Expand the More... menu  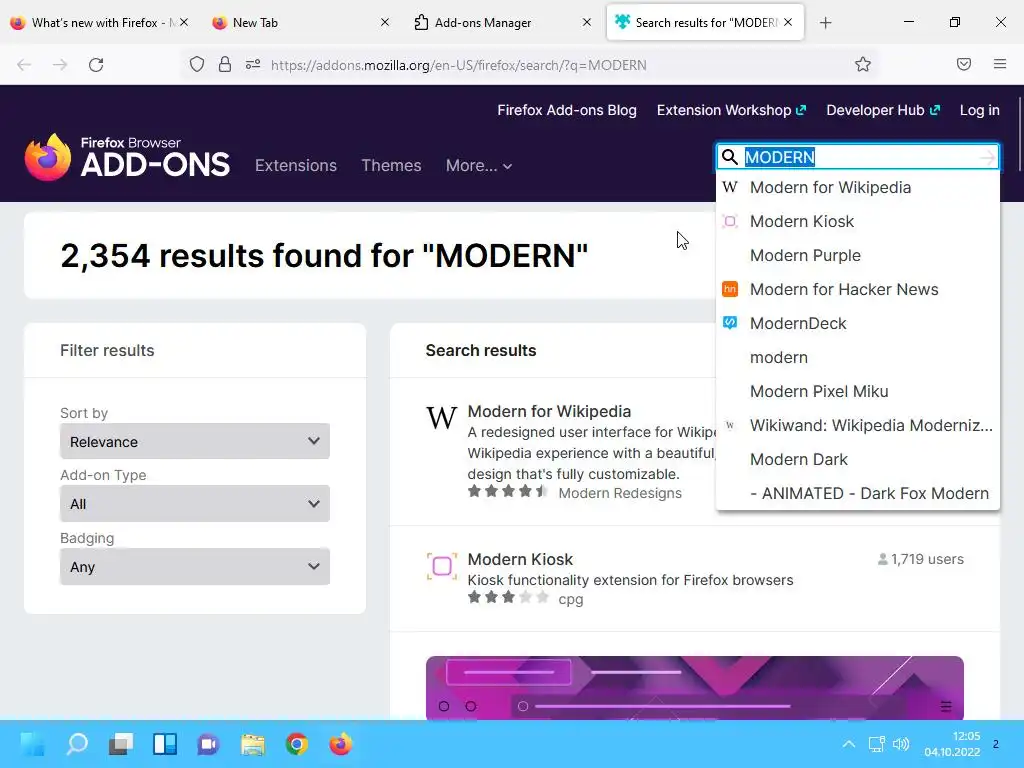click(479, 165)
